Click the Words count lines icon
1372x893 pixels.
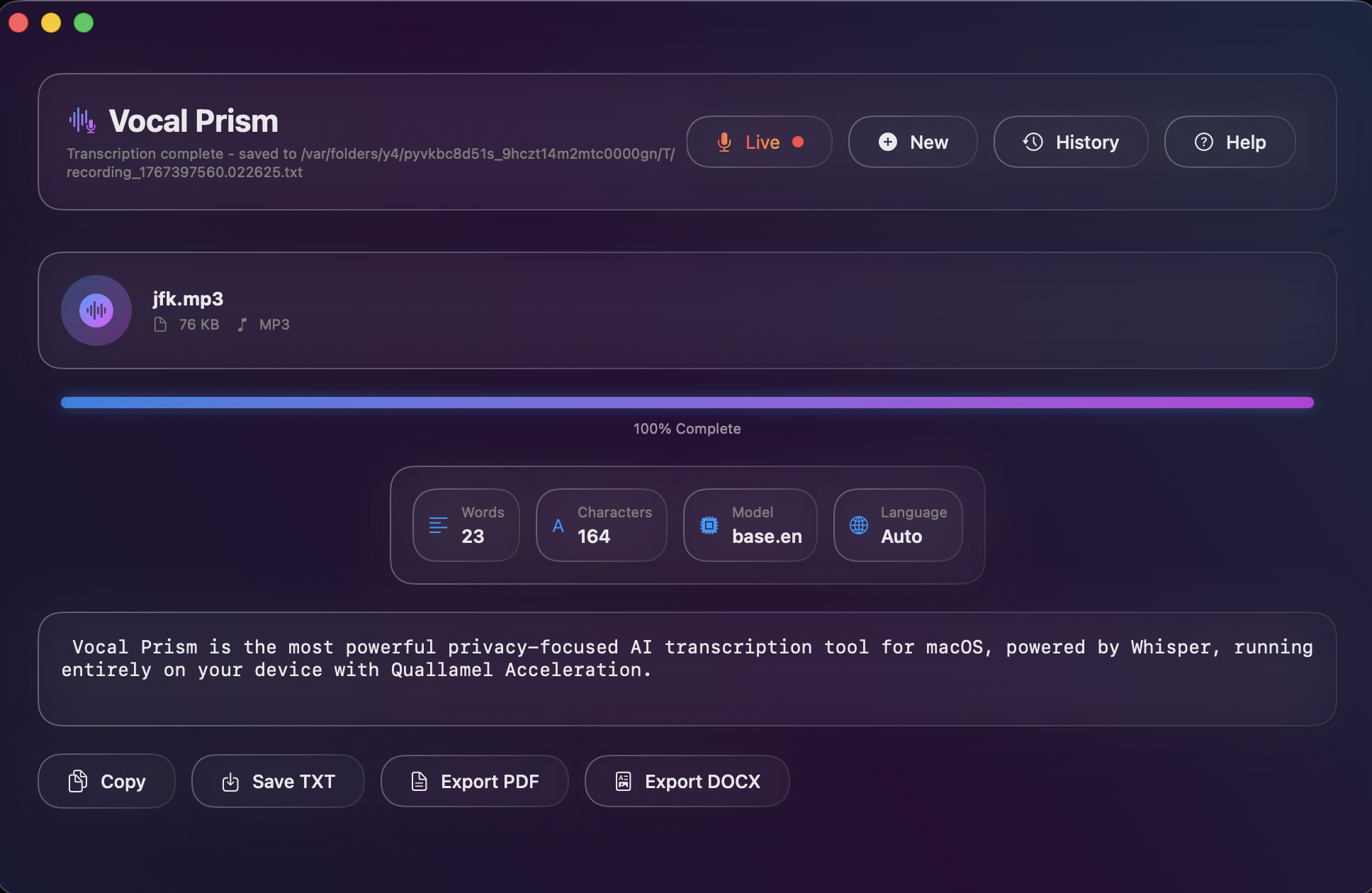tap(437, 525)
